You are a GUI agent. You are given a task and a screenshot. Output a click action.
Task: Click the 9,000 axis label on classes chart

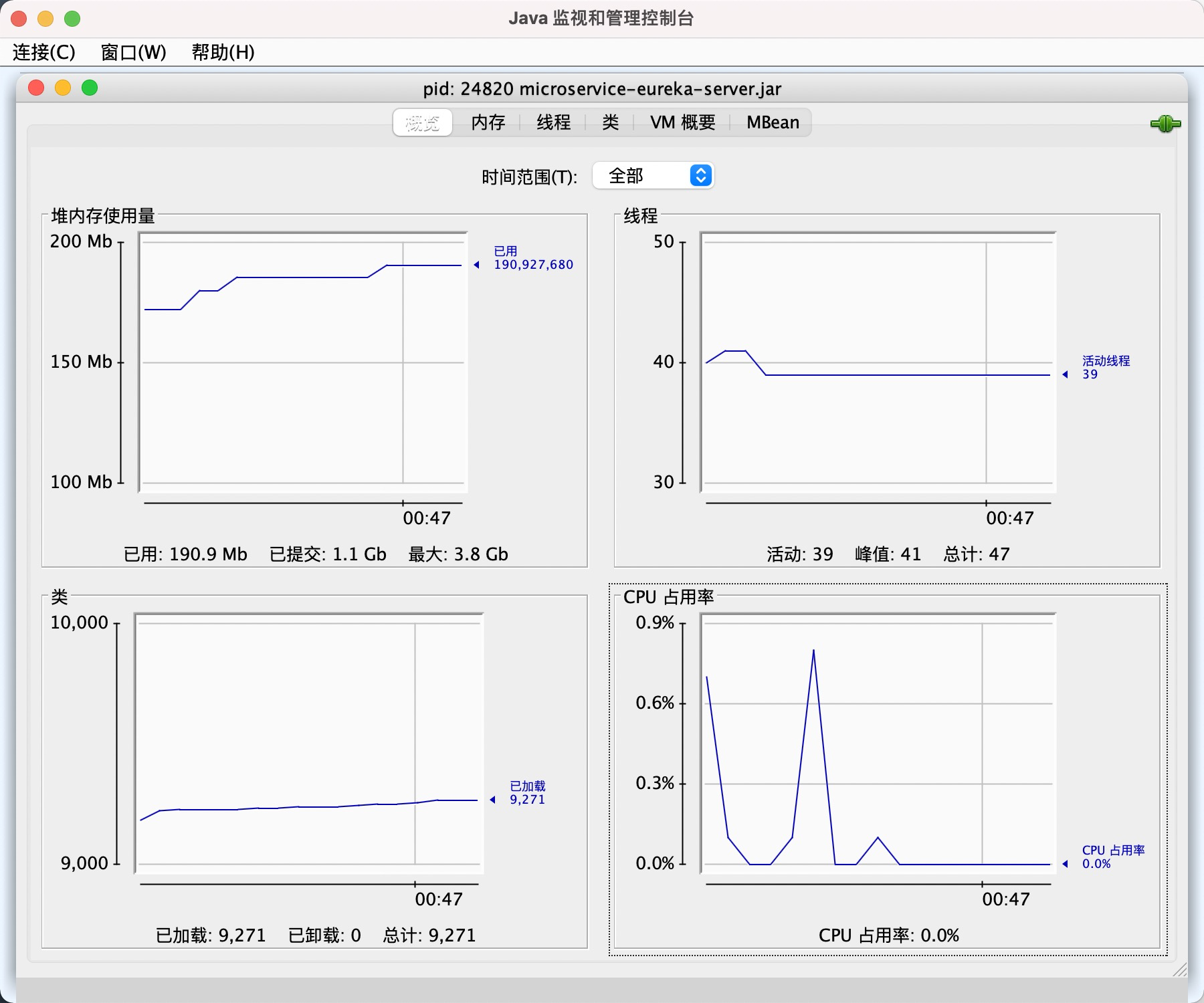click(x=84, y=863)
